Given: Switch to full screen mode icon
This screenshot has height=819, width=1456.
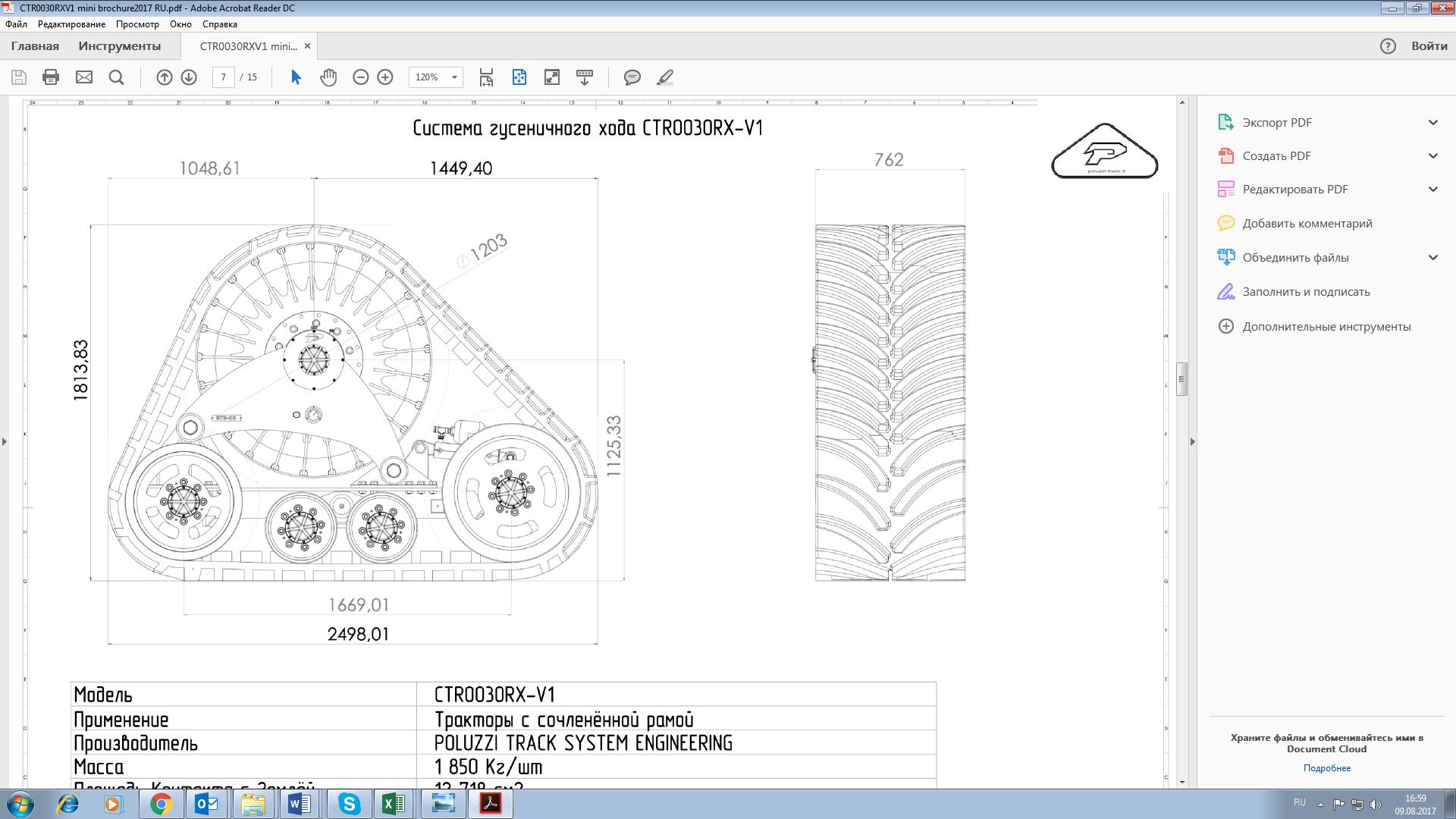Looking at the screenshot, I should 552,77.
